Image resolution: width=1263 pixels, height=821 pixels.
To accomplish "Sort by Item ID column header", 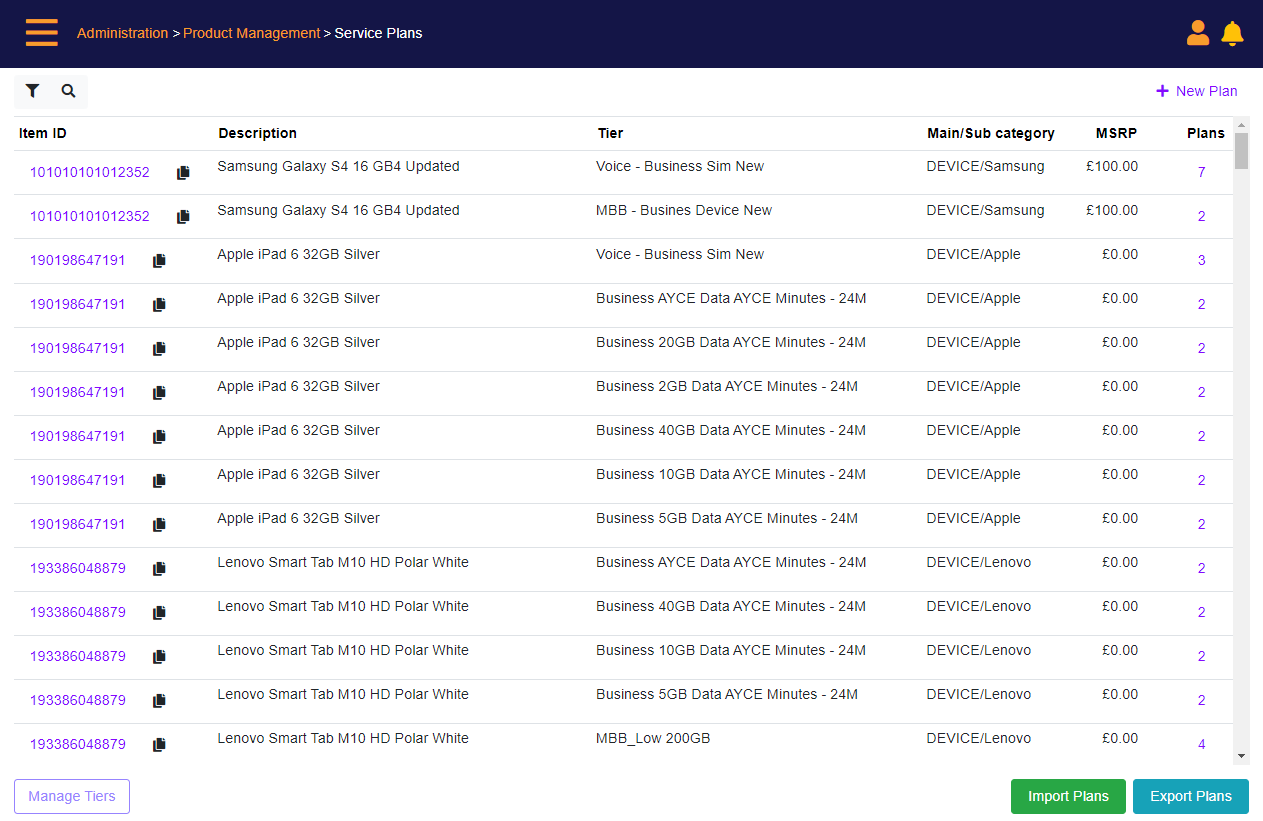I will pyautogui.click(x=43, y=133).
